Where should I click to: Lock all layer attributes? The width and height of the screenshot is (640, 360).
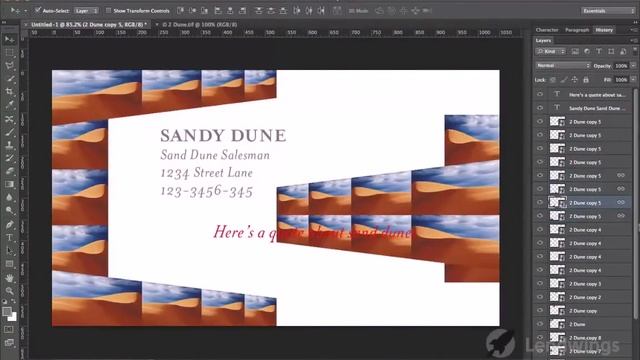point(586,80)
